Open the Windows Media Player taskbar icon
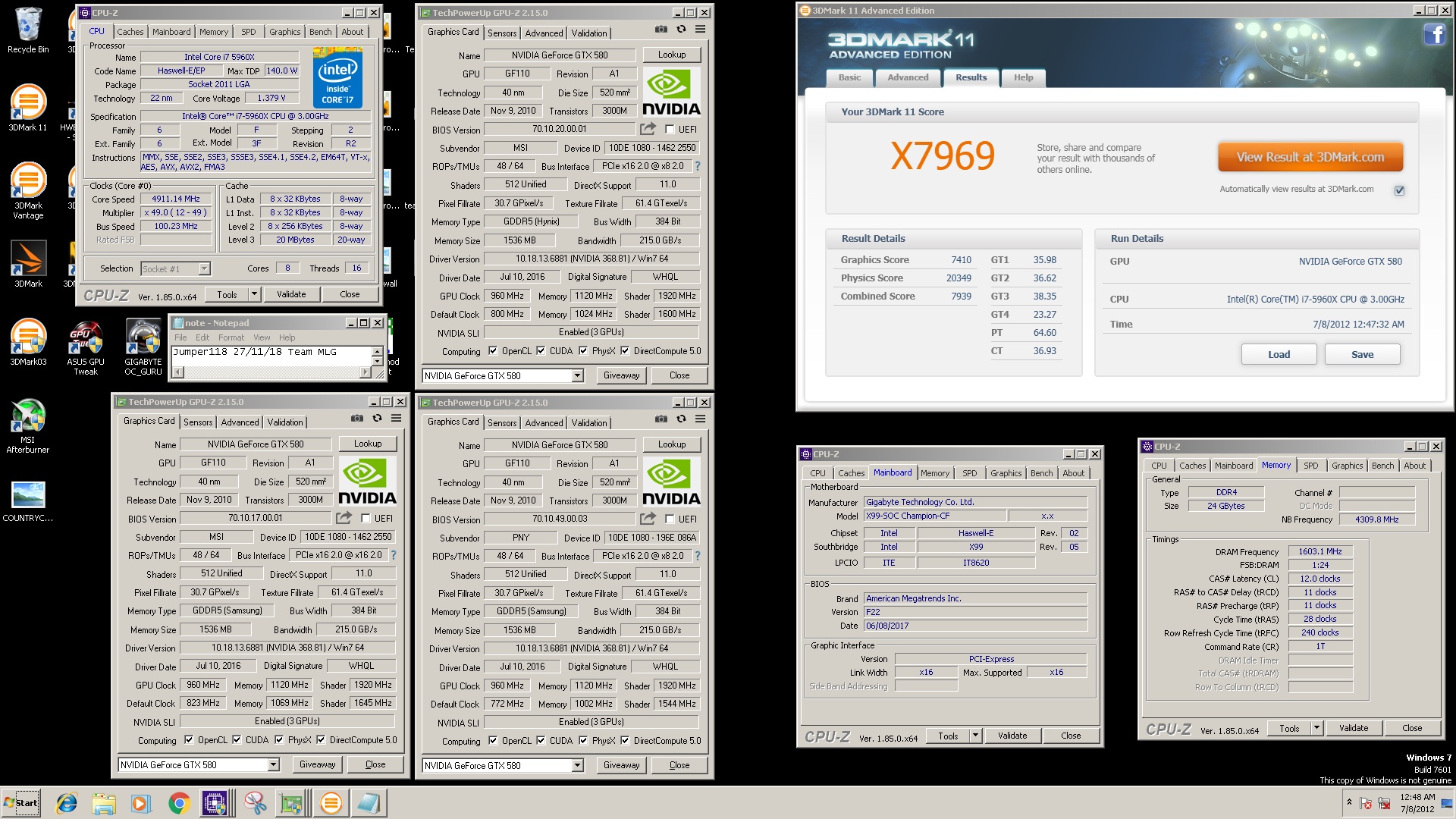The width and height of the screenshot is (1456, 819). coord(141,803)
